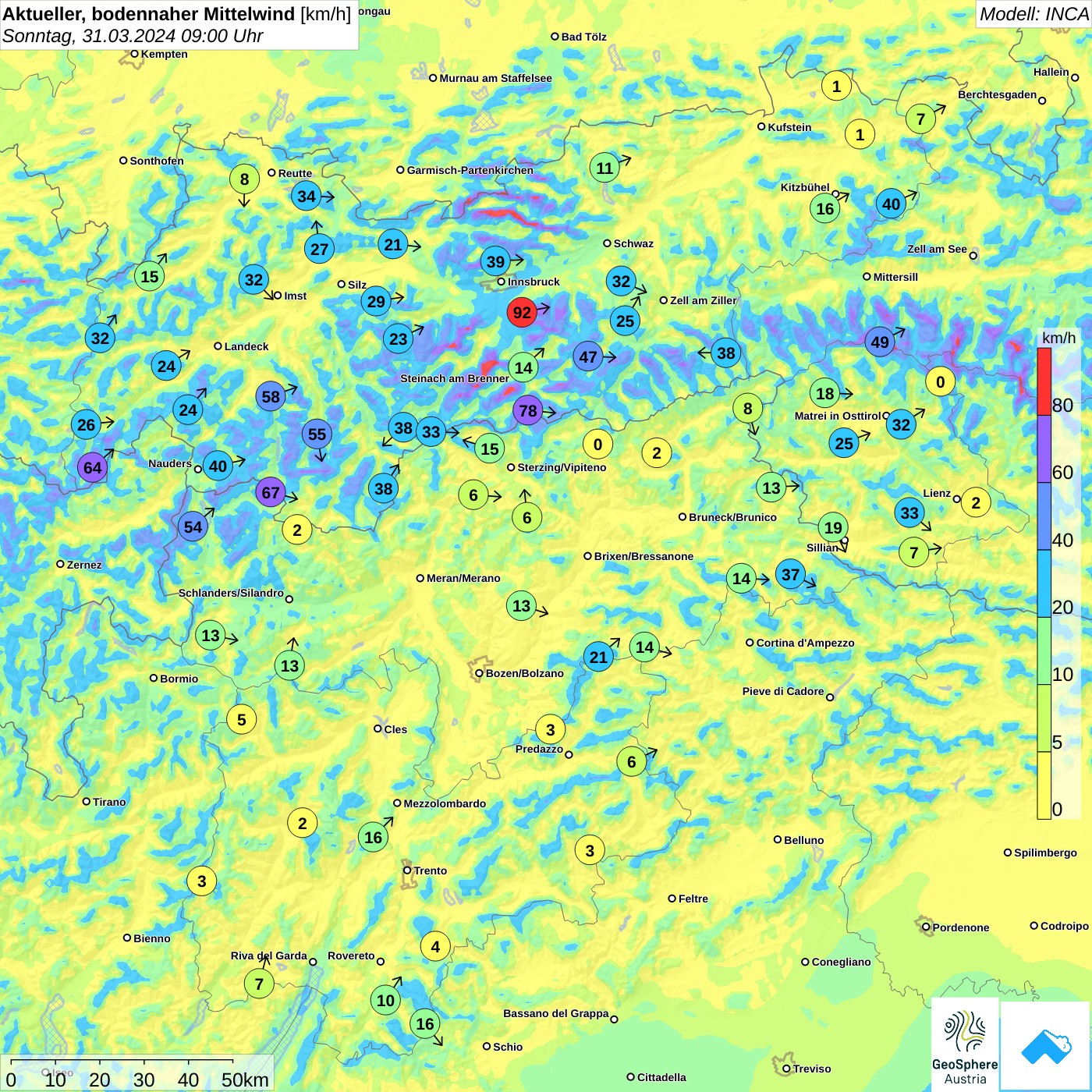Viewport: 1092px width, 1092px height.
Task: Click the purple 78 wind station marker
Action: 528,410
